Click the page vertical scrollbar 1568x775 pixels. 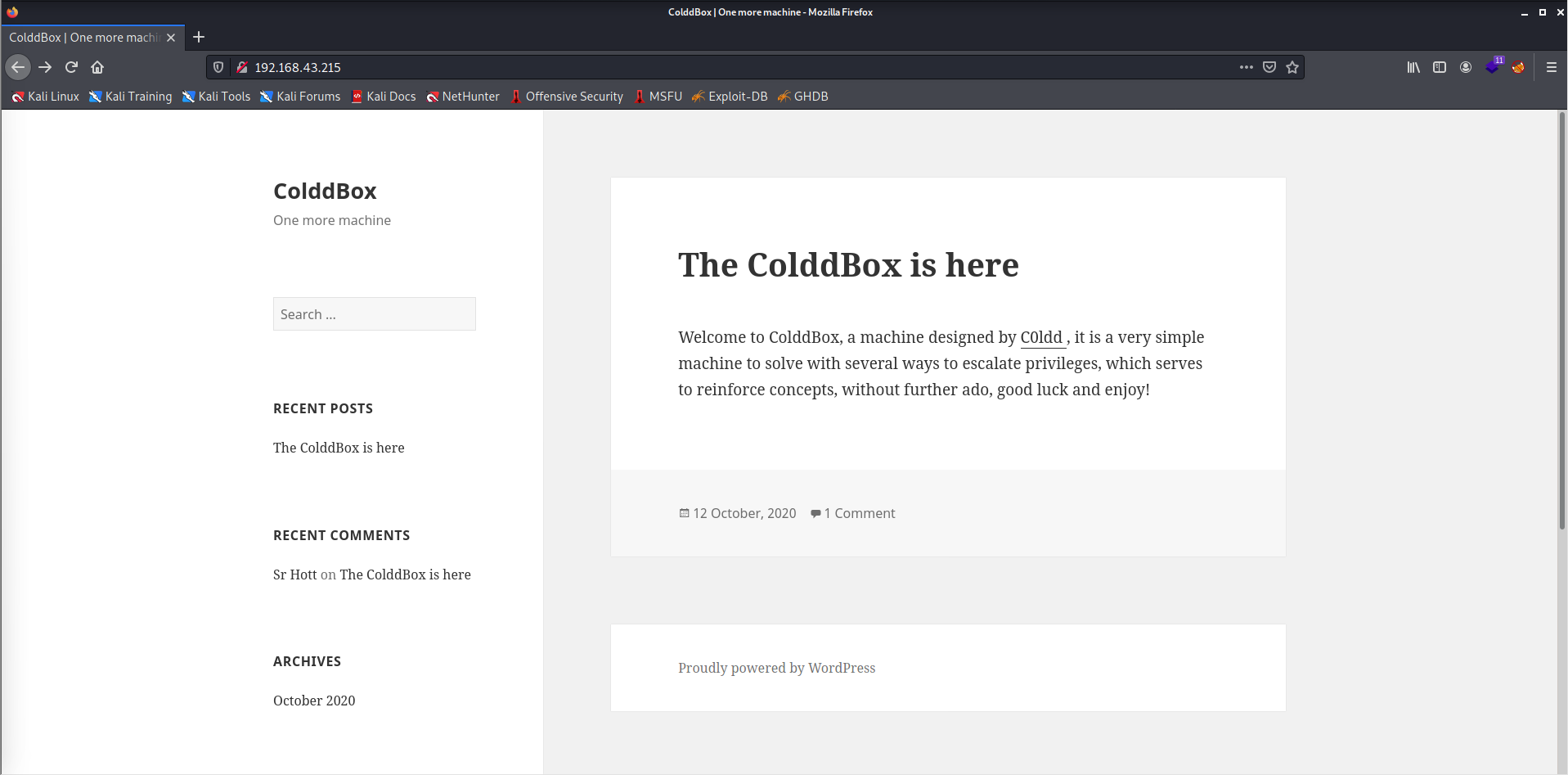[1561, 327]
